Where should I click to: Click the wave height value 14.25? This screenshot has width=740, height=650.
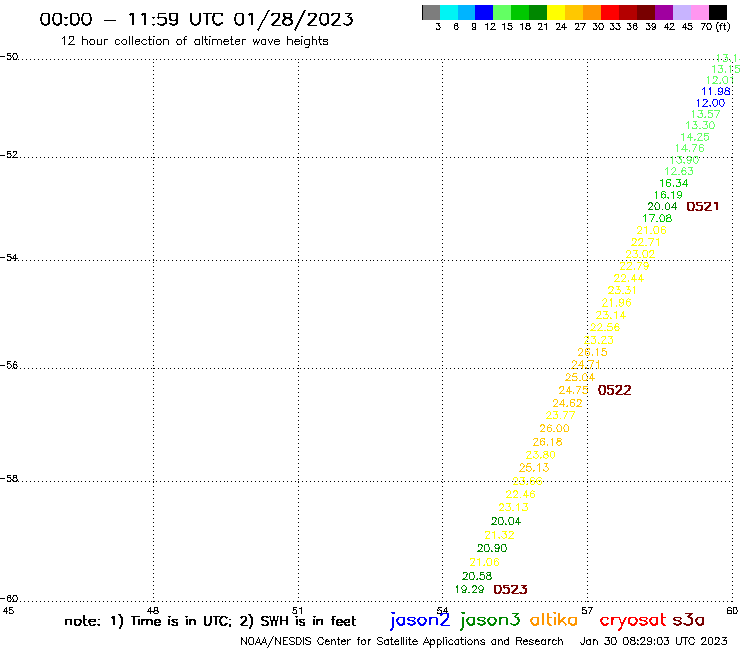(x=695, y=137)
